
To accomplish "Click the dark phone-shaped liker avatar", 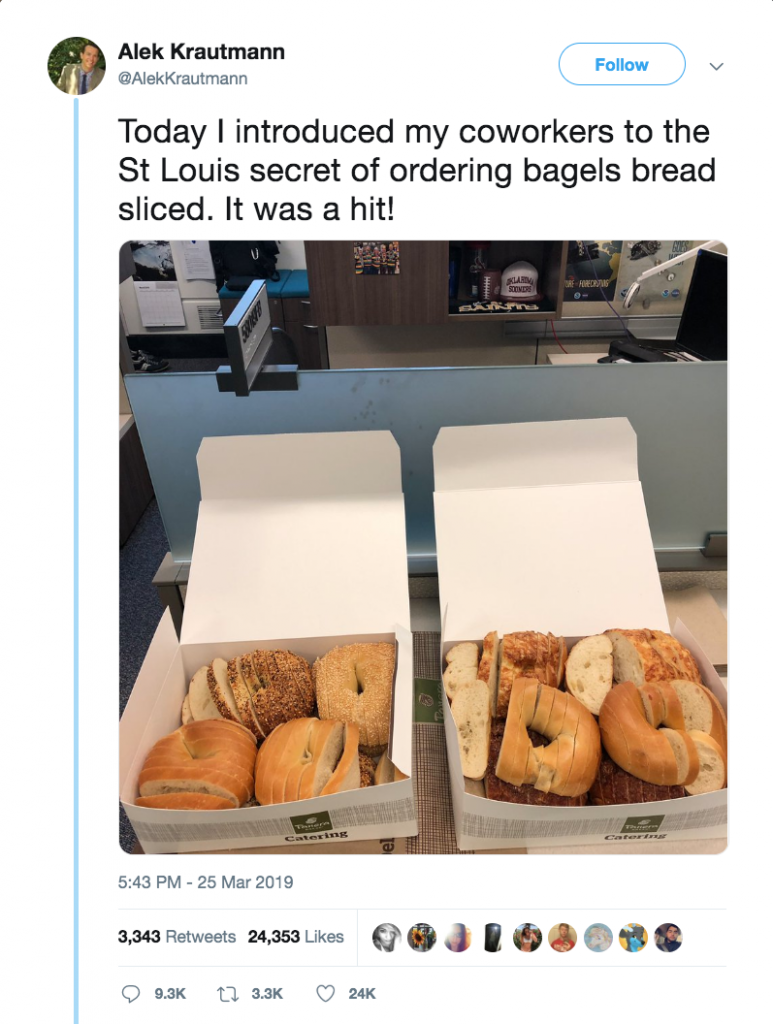I will (x=492, y=937).
